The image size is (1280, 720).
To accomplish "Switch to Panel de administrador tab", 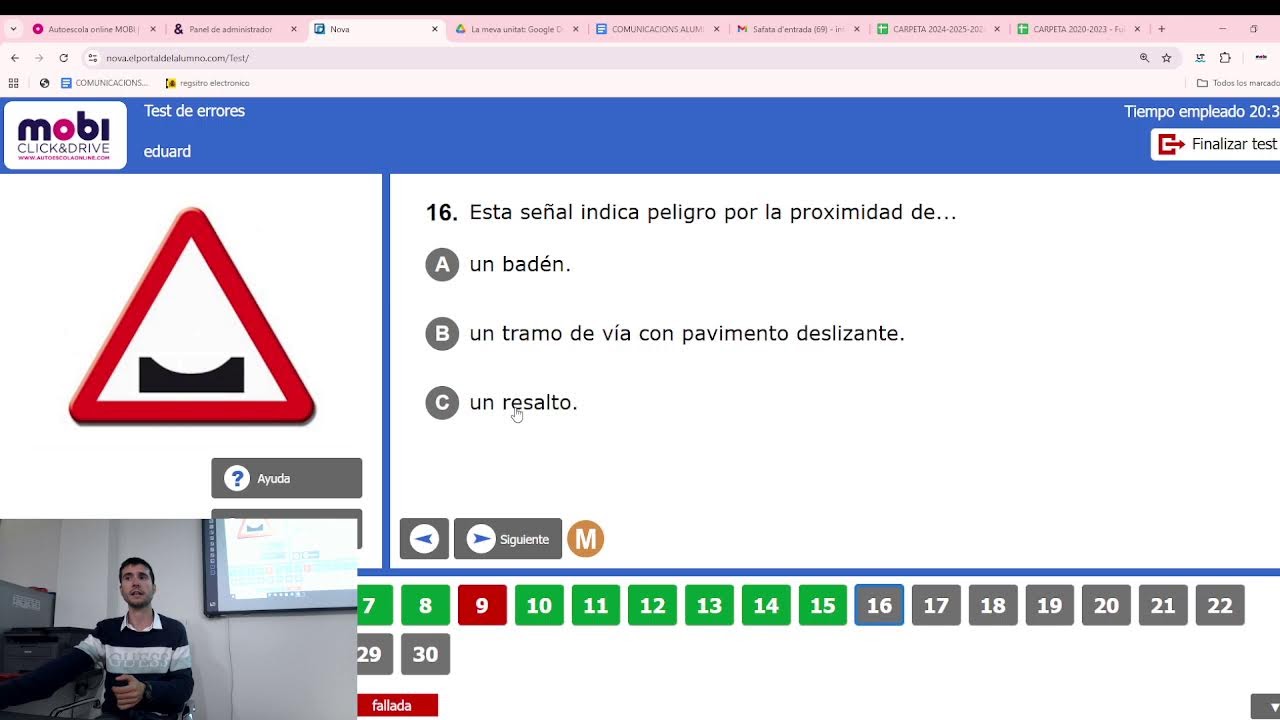I will (x=235, y=29).
